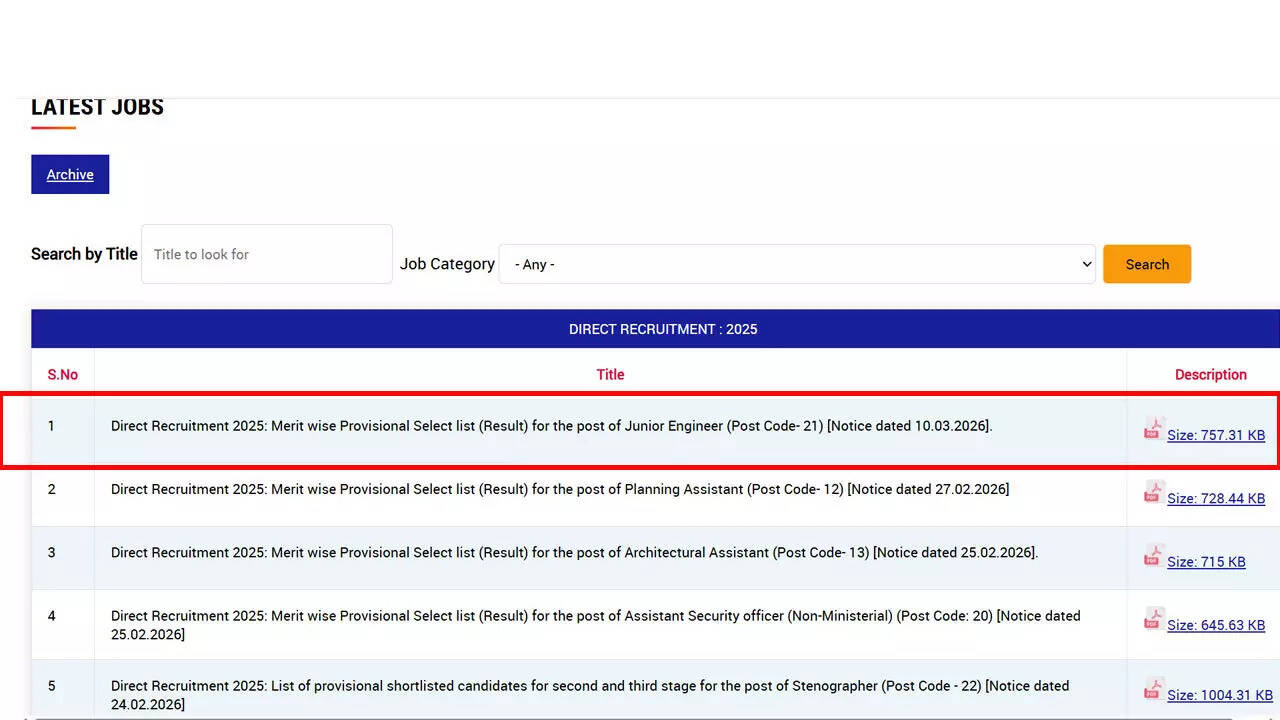Open the 'Size: 757.31 KB' download link
This screenshot has width=1280, height=720.
click(x=1216, y=435)
